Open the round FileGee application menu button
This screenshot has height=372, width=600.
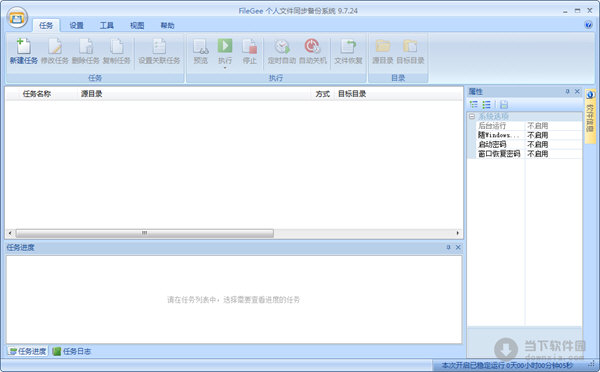[17, 18]
